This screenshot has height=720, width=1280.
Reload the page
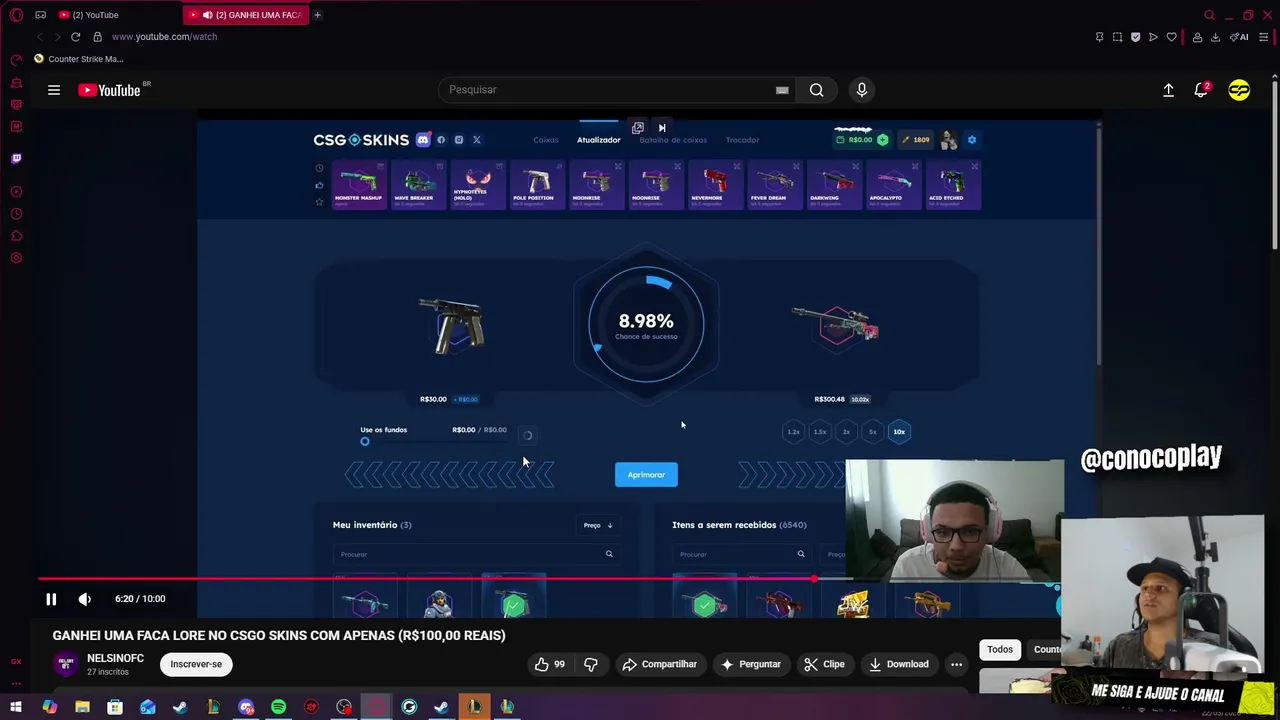pos(75,37)
